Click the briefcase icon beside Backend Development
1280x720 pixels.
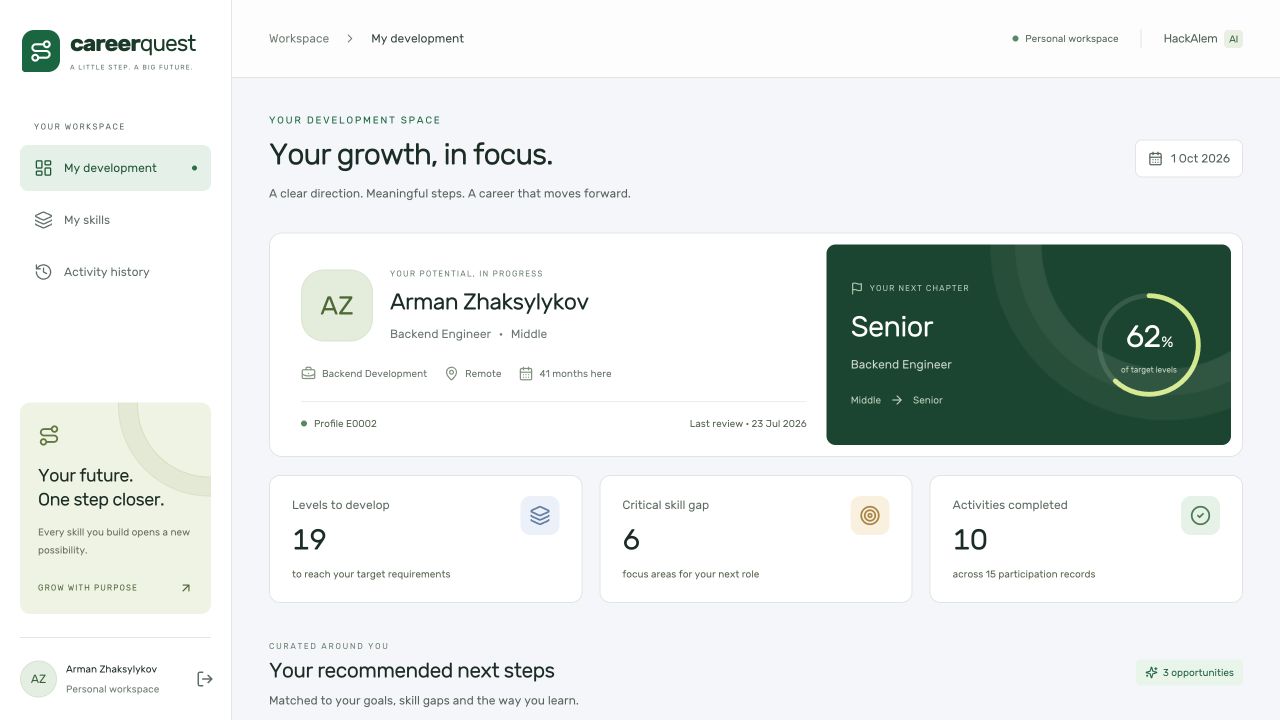pos(309,373)
